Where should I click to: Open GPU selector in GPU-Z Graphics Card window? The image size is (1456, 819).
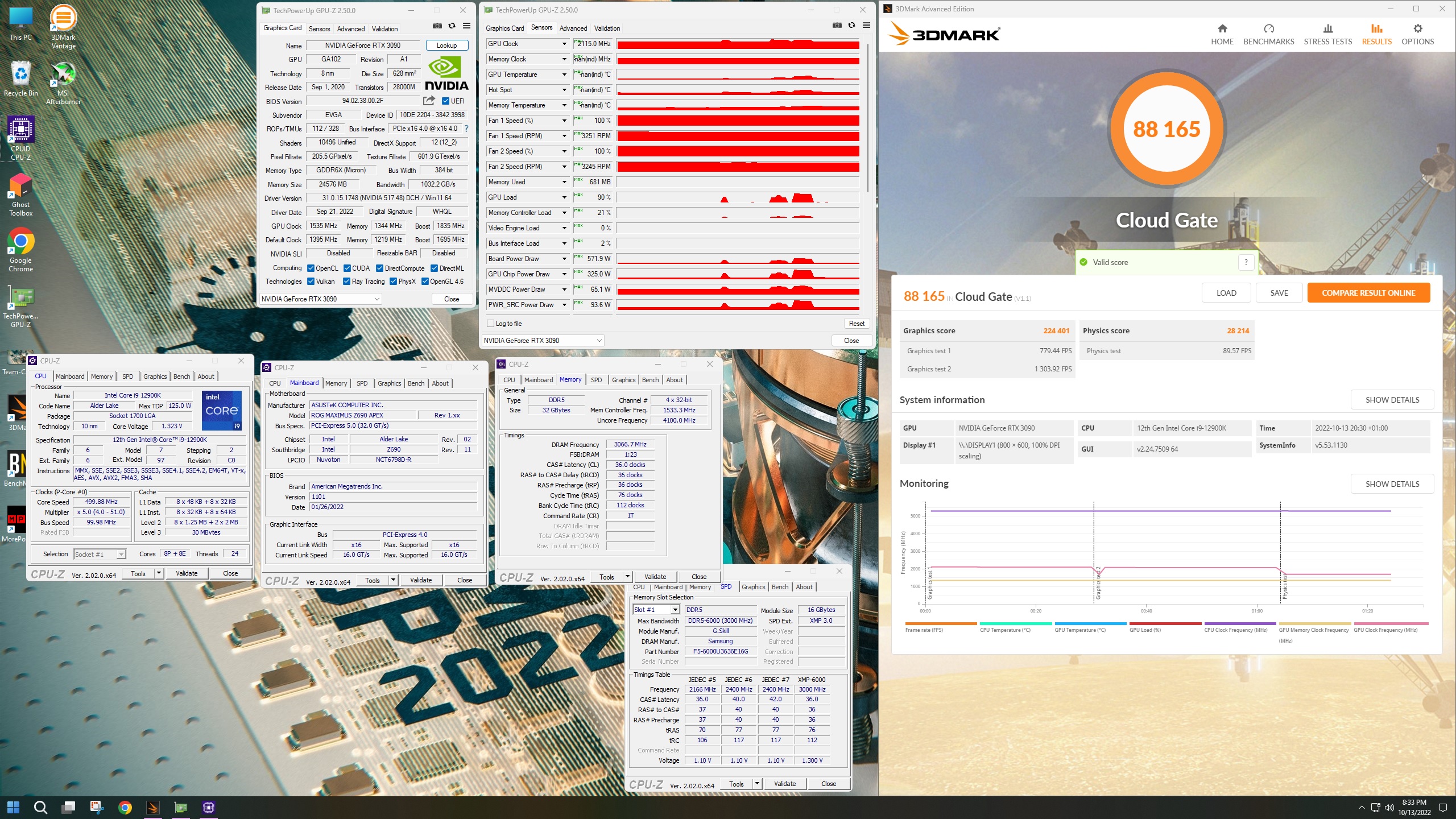click(320, 299)
